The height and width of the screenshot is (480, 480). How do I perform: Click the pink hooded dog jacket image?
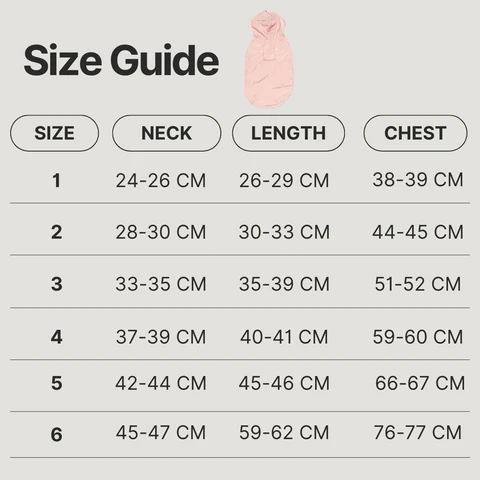pos(269,59)
